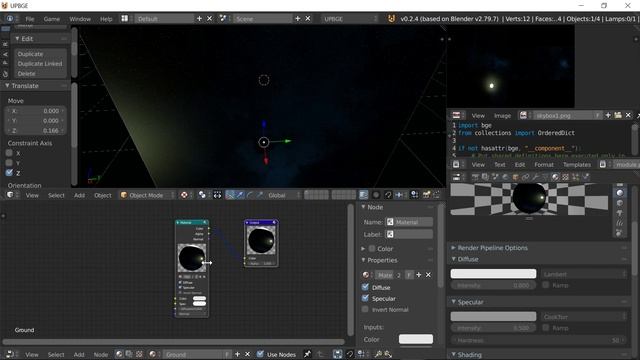
Task: Click the Color input swatch in node panel
Action: pos(416,339)
